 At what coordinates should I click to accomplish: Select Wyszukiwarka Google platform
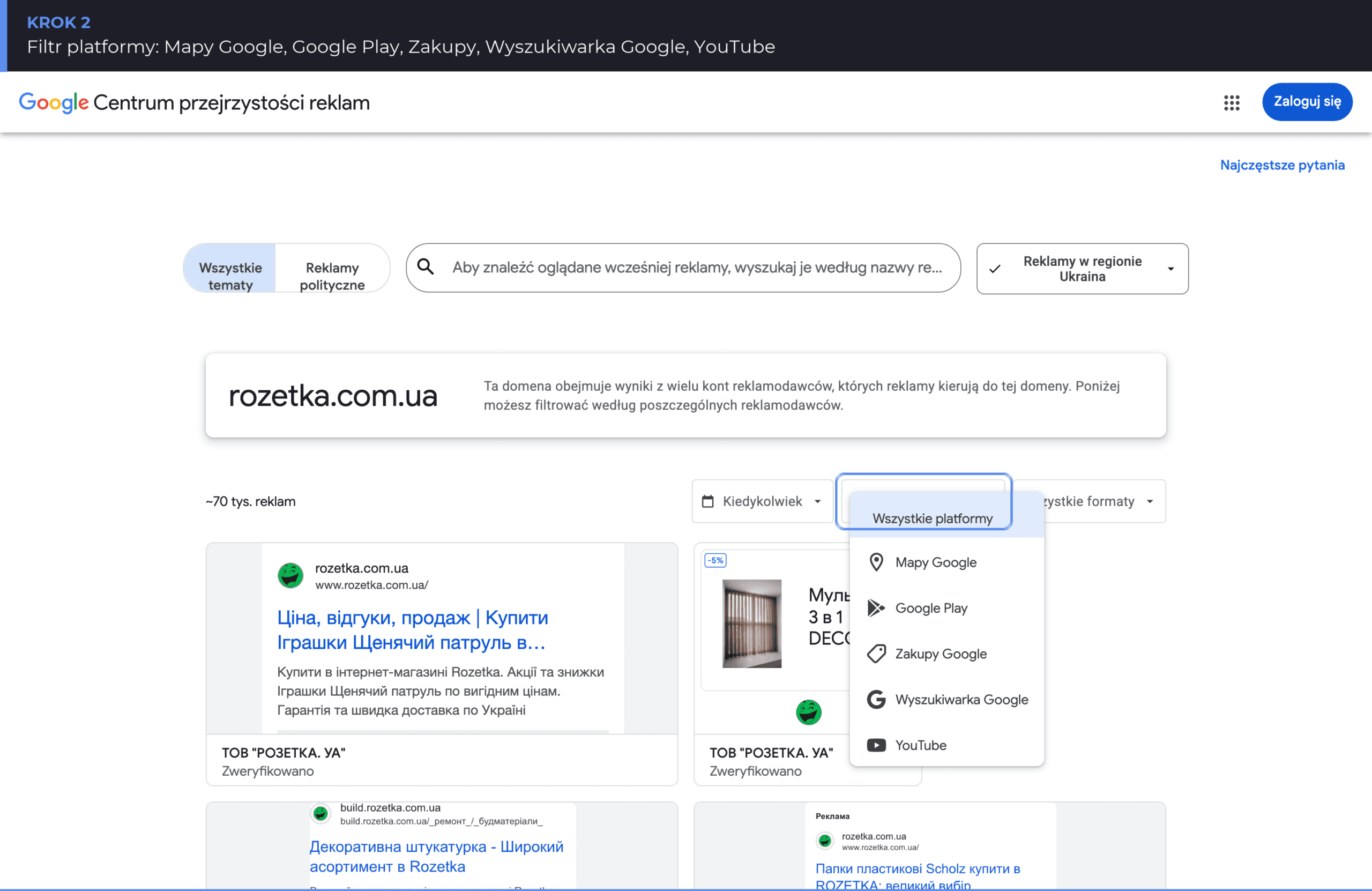[x=946, y=700]
